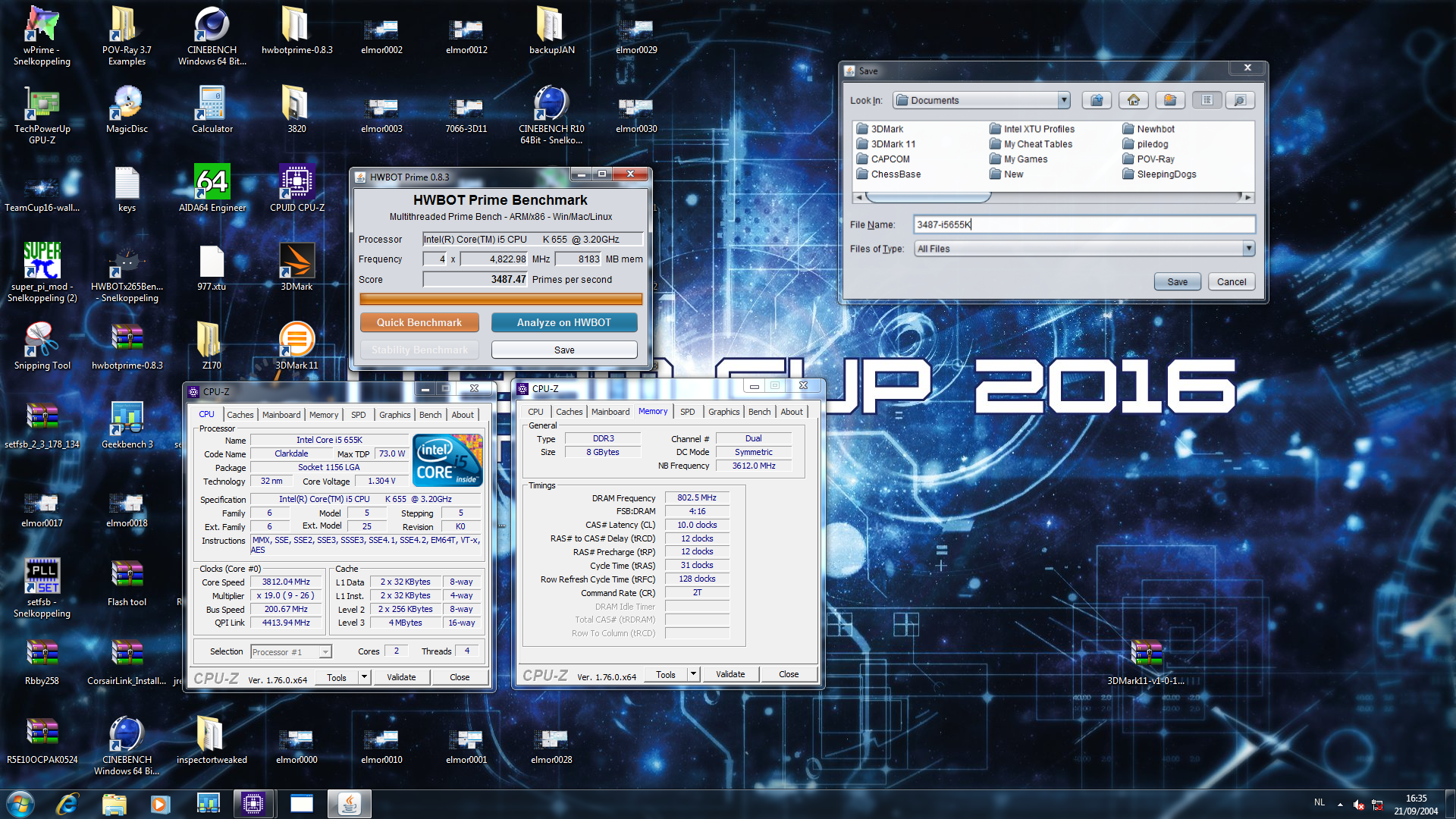Click the Java app taskbar button
This screenshot has height=819, width=1456.
[x=349, y=803]
